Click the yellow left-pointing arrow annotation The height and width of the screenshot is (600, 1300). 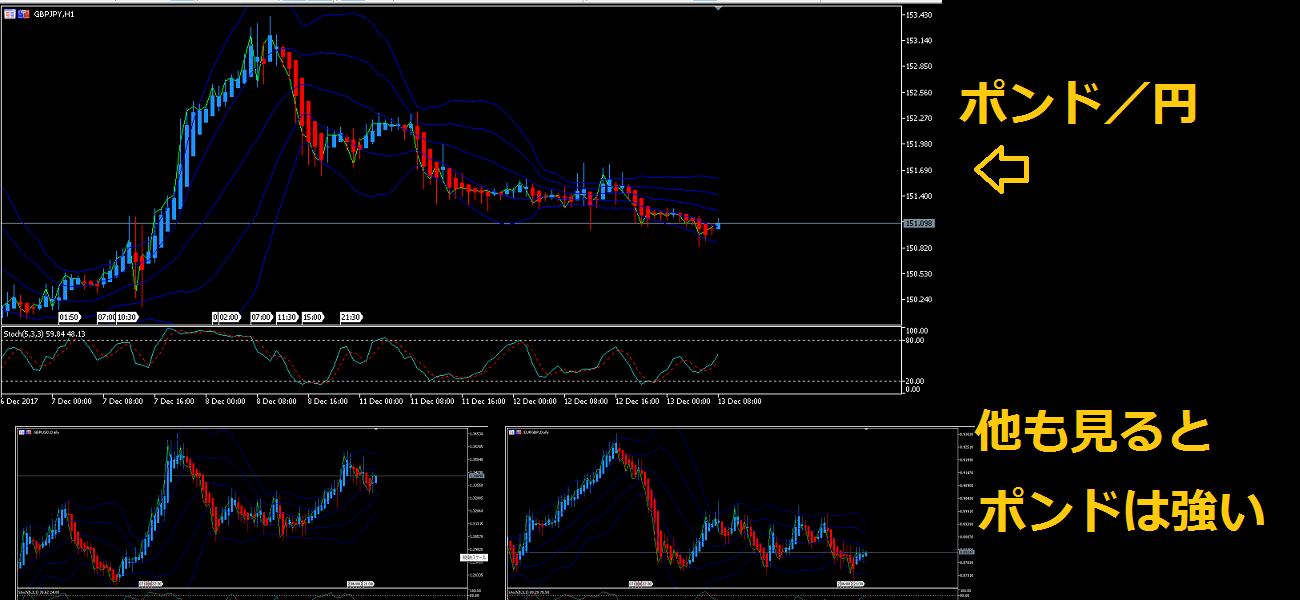[1001, 170]
